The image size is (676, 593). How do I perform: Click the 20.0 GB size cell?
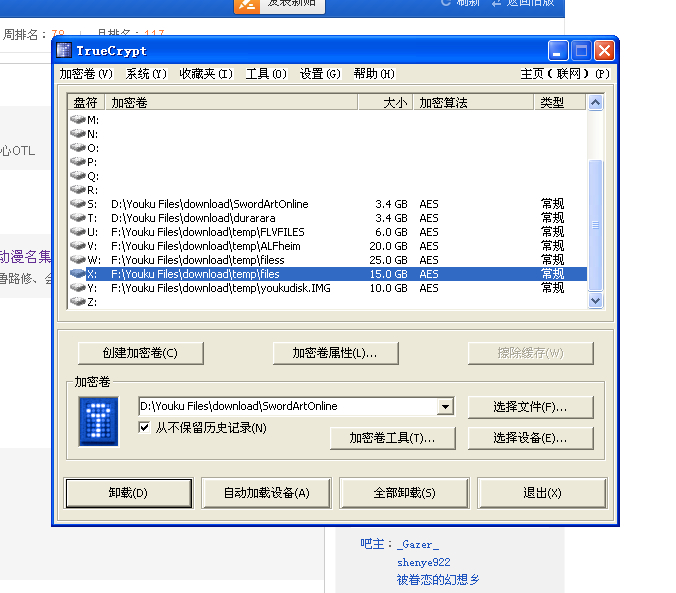tap(388, 246)
